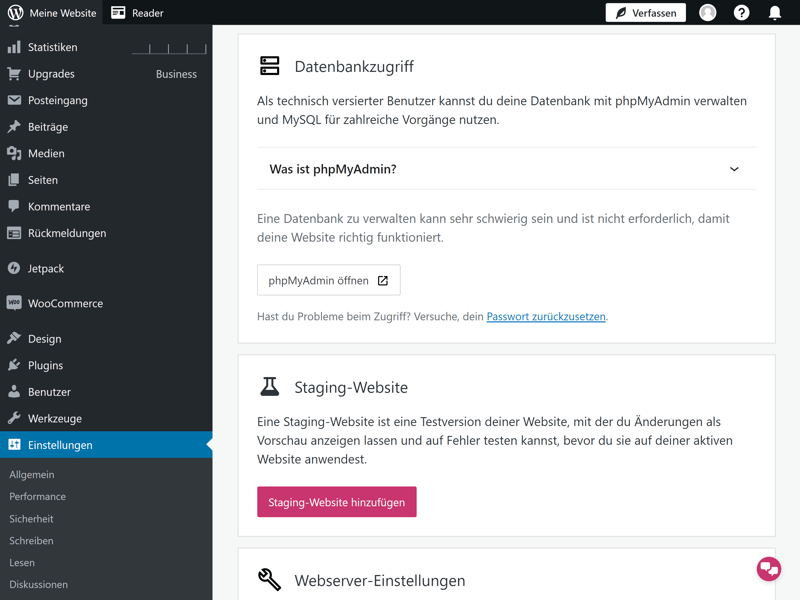Open the help question mark icon
This screenshot has height=600, width=800.
point(741,13)
